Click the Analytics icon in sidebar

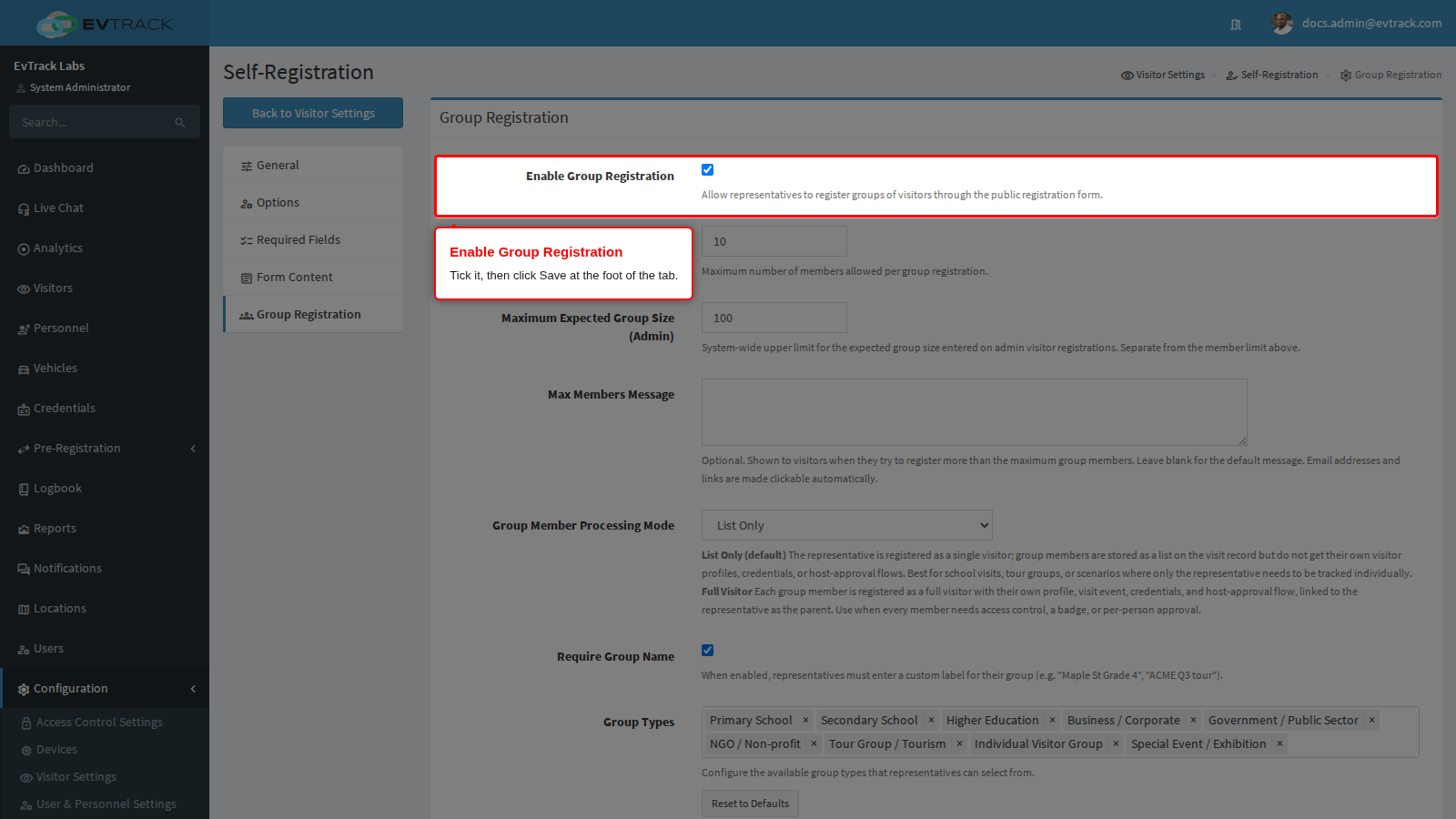(24, 248)
